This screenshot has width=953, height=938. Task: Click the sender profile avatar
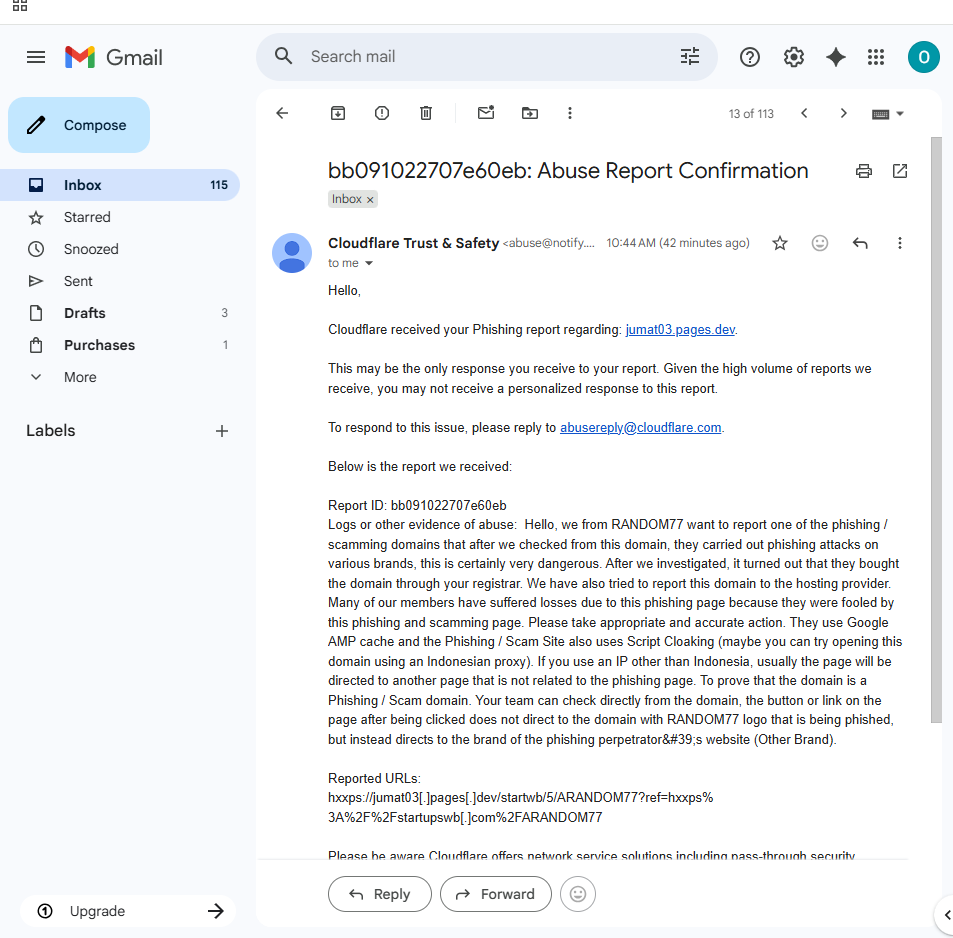tap(292, 253)
